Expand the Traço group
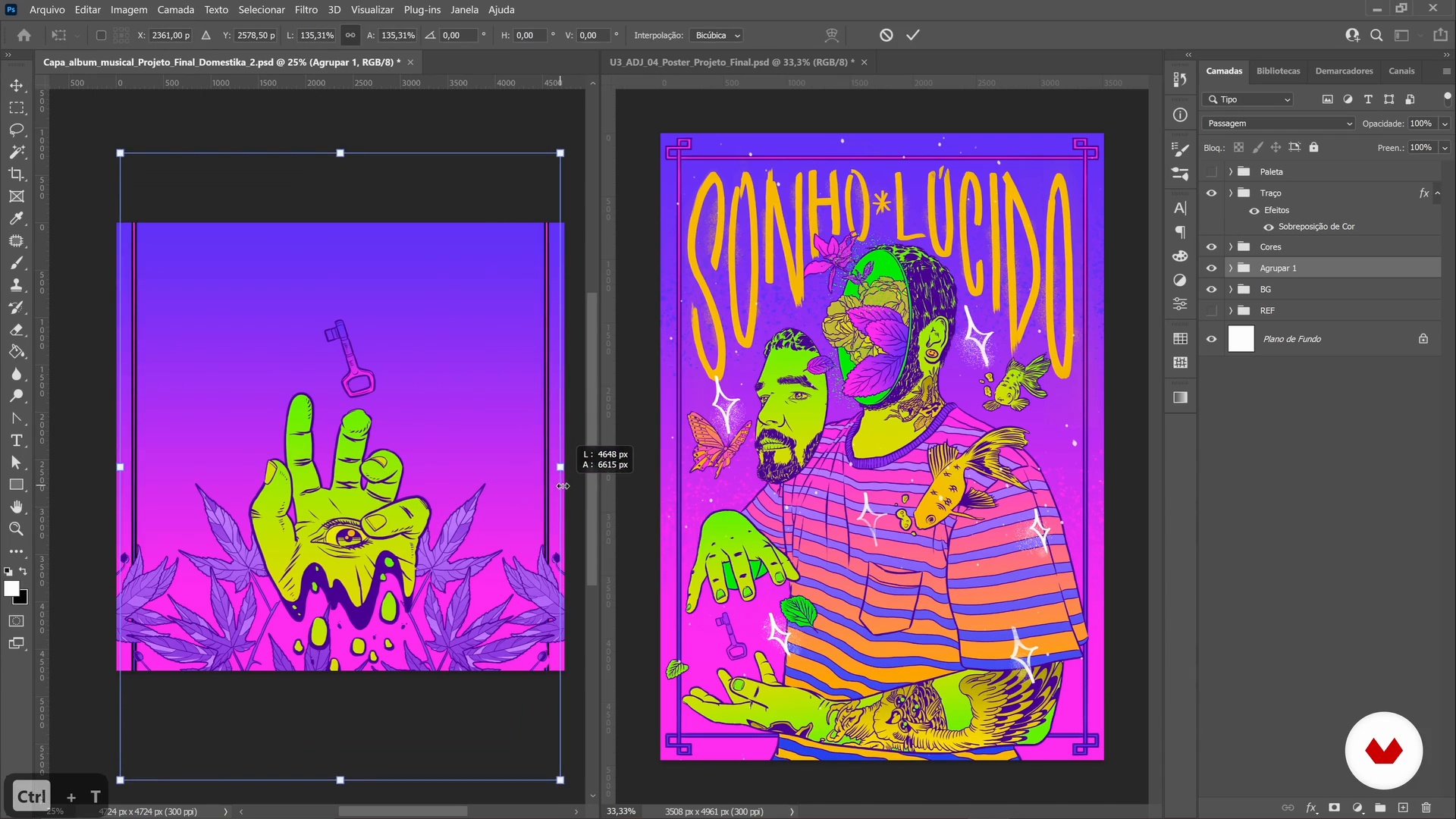 pos(1231,193)
